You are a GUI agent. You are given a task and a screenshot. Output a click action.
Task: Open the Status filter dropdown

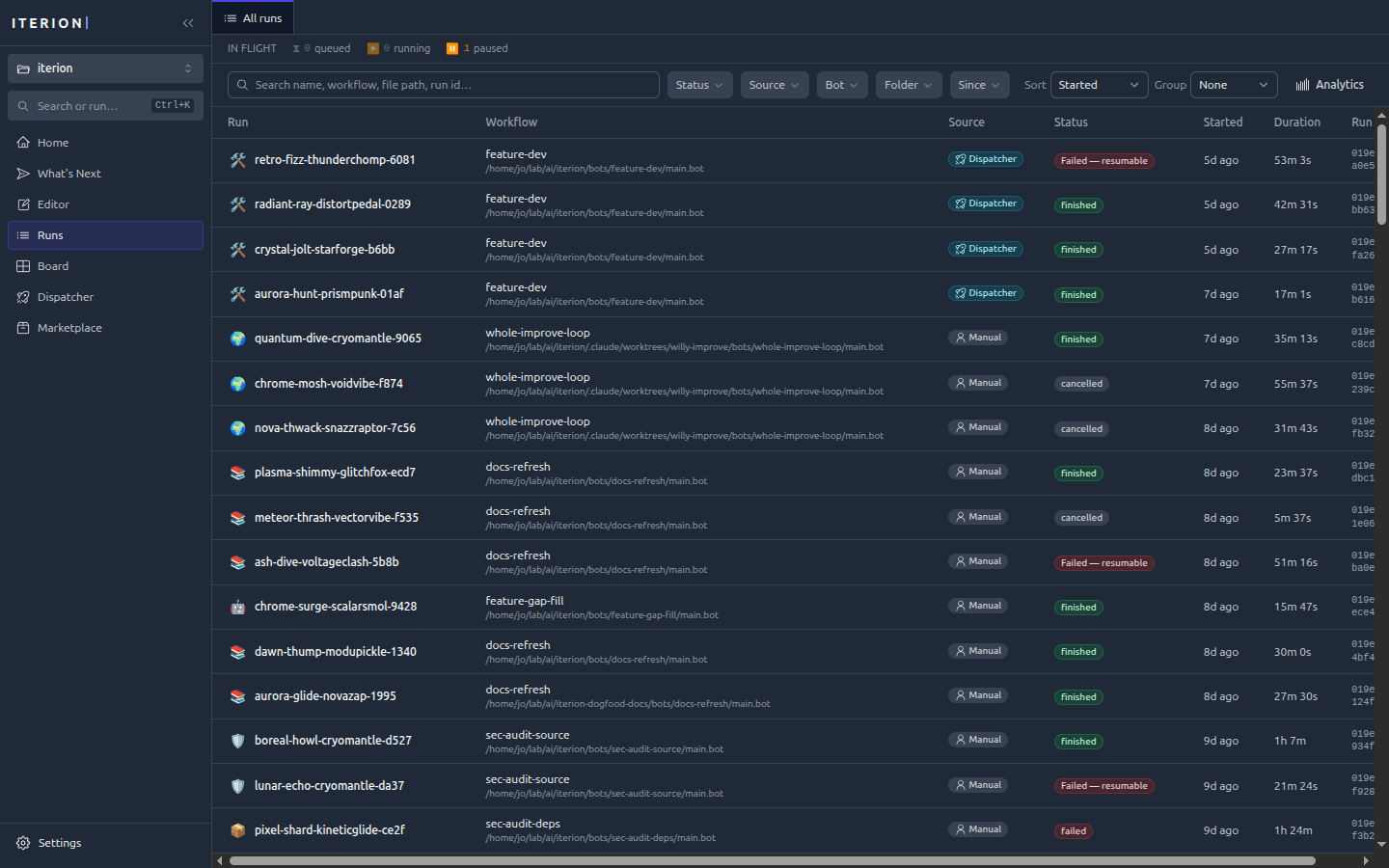pyautogui.click(x=700, y=85)
